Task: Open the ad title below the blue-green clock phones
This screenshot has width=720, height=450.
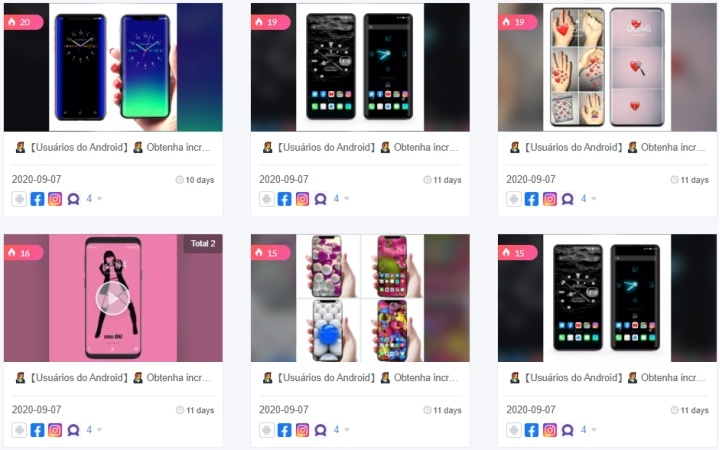Action: [113, 147]
